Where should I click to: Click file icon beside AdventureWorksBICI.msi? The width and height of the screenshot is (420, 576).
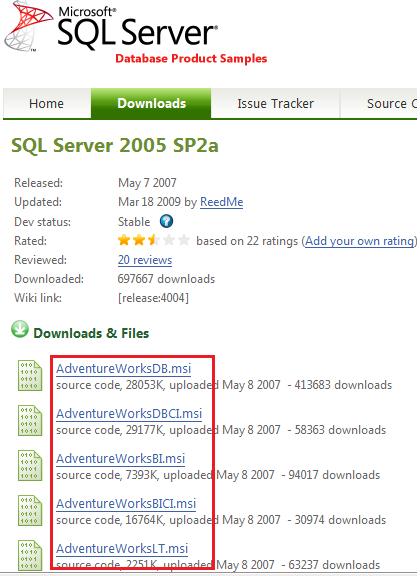[x=30, y=511]
